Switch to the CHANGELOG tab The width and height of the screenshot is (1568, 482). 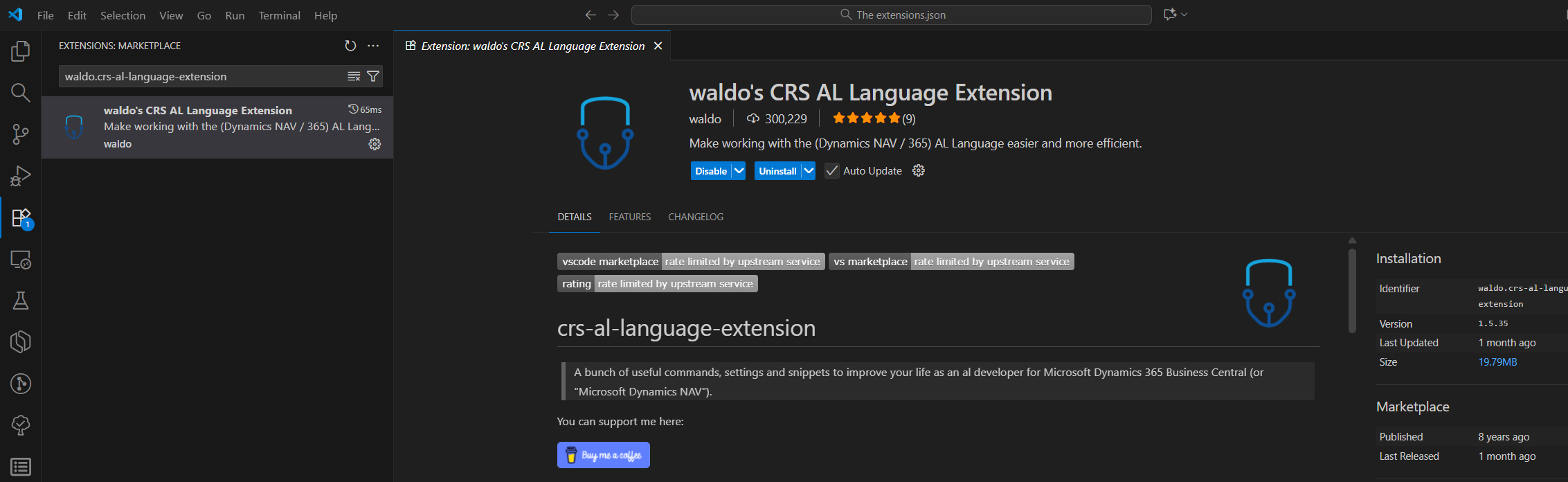696,217
